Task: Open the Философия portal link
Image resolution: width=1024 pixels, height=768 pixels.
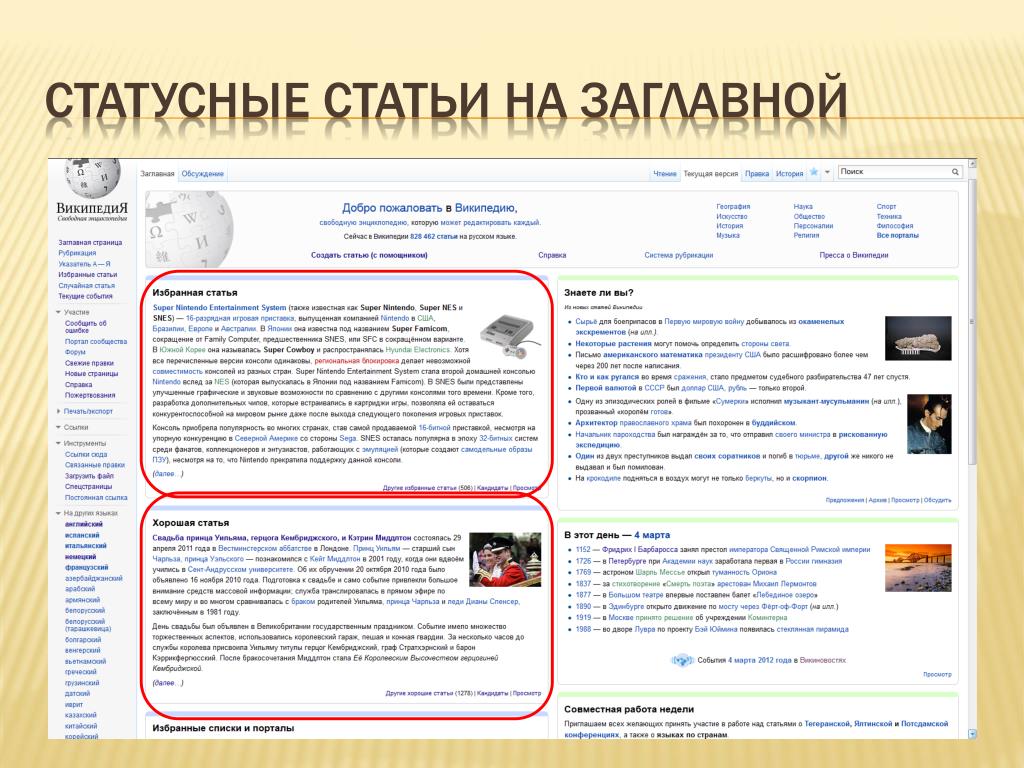Action: click(895, 226)
